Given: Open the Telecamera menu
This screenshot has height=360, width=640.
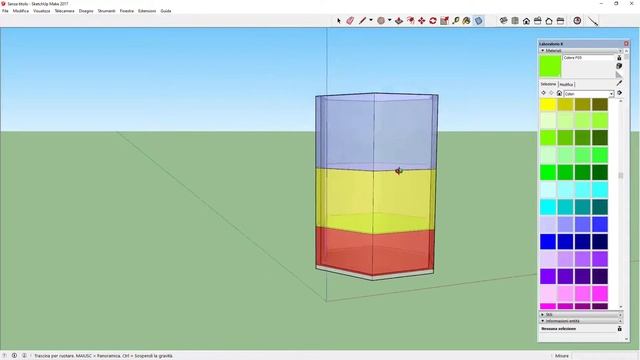Looking at the screenshot, I should tap(64, 11).
